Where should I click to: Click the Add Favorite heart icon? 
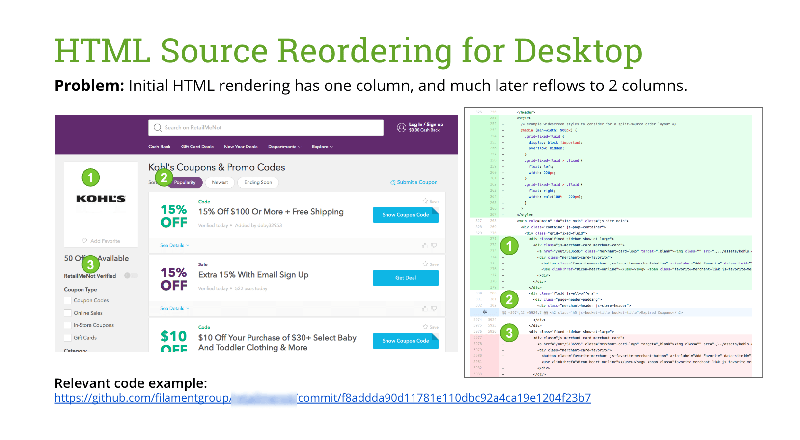click(84, 240)
